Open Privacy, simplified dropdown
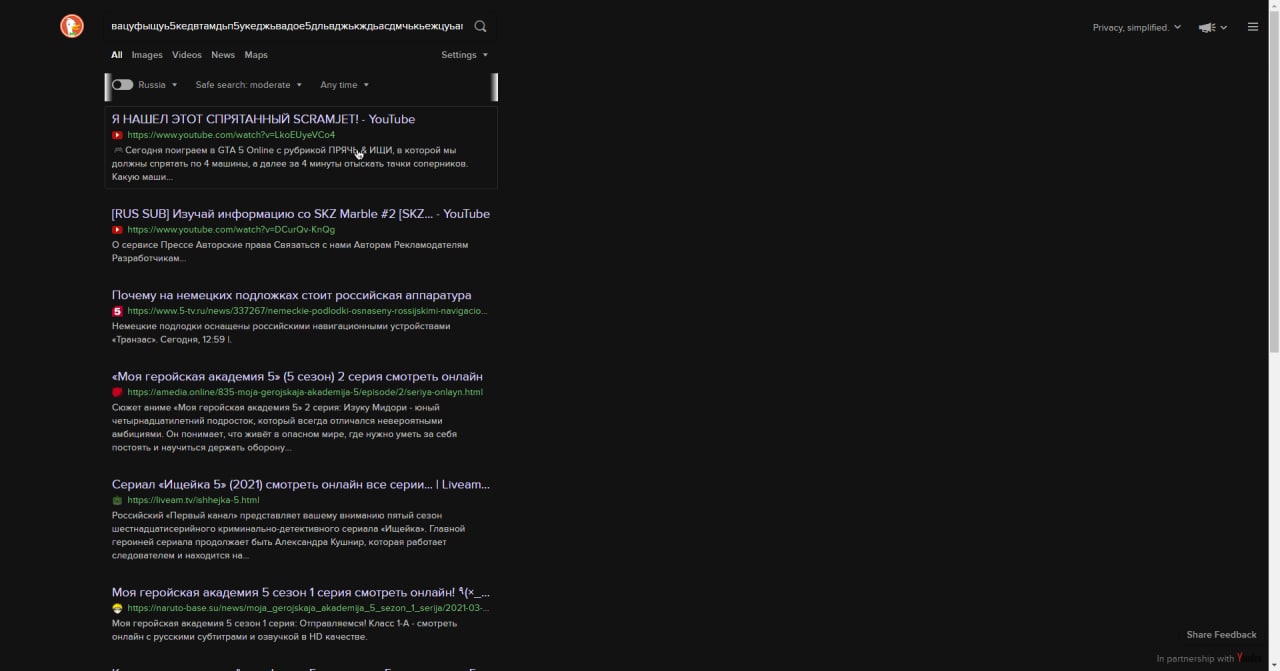This screenshot has height=671, width=1280. click(1137, 27)
